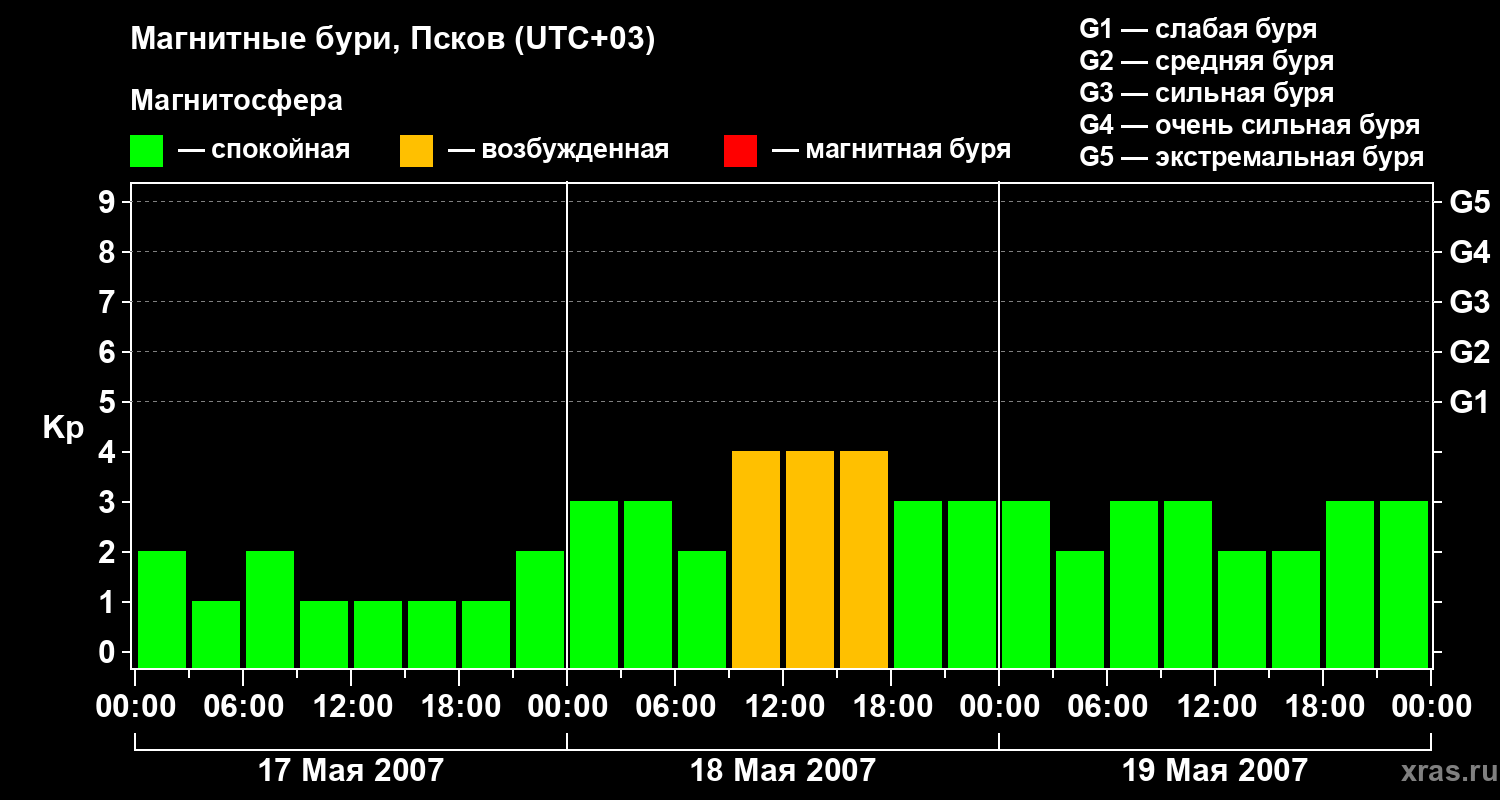Viewport: 1500px width, 800px height.
Task: Click the last green bar on 19 May
Action: tap(1404, 584)
